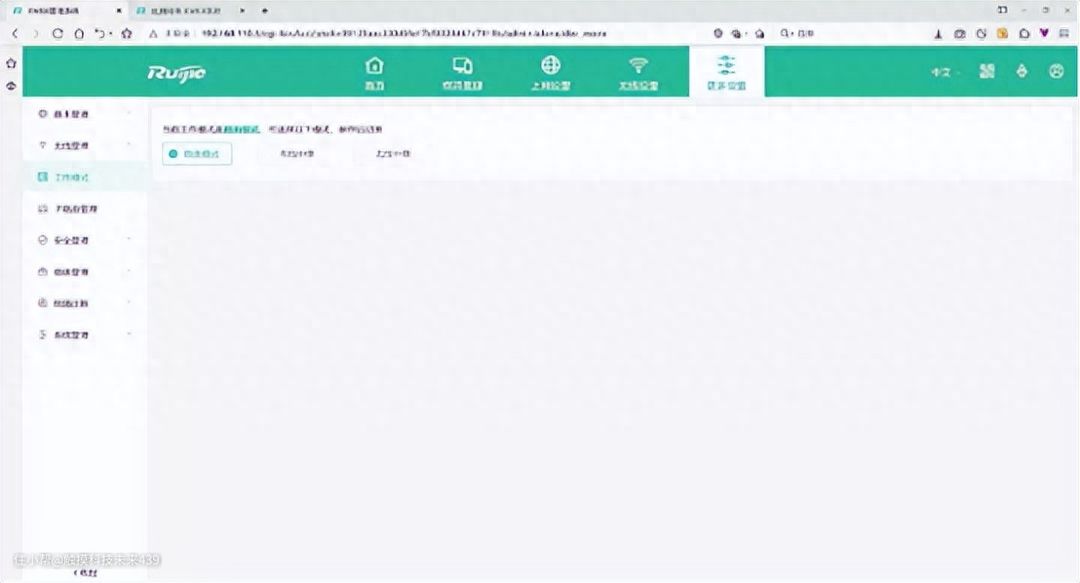Open the Home page icon in top navigation
1080x583 pixels.
coord(374,72)
